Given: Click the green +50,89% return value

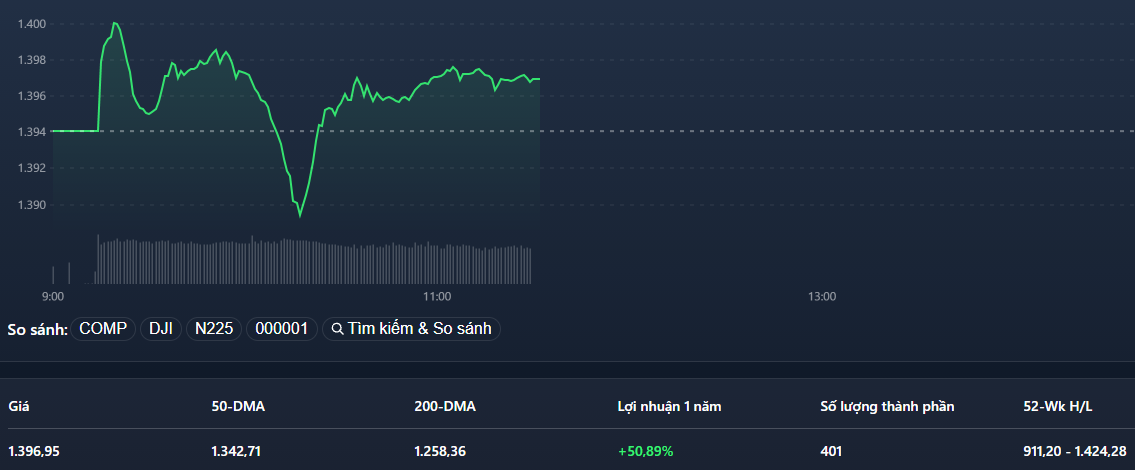Looking at the screenshot, I should click(645, 451).
